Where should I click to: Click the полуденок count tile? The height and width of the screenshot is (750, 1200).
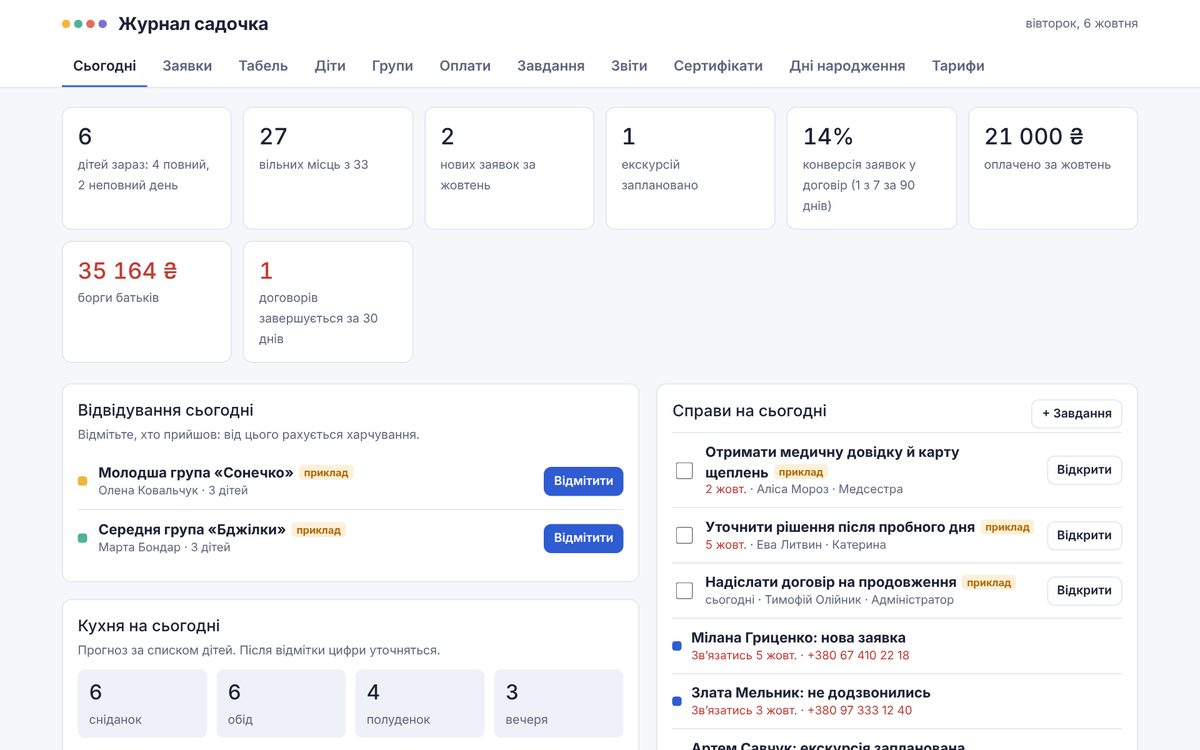(420, 704)
